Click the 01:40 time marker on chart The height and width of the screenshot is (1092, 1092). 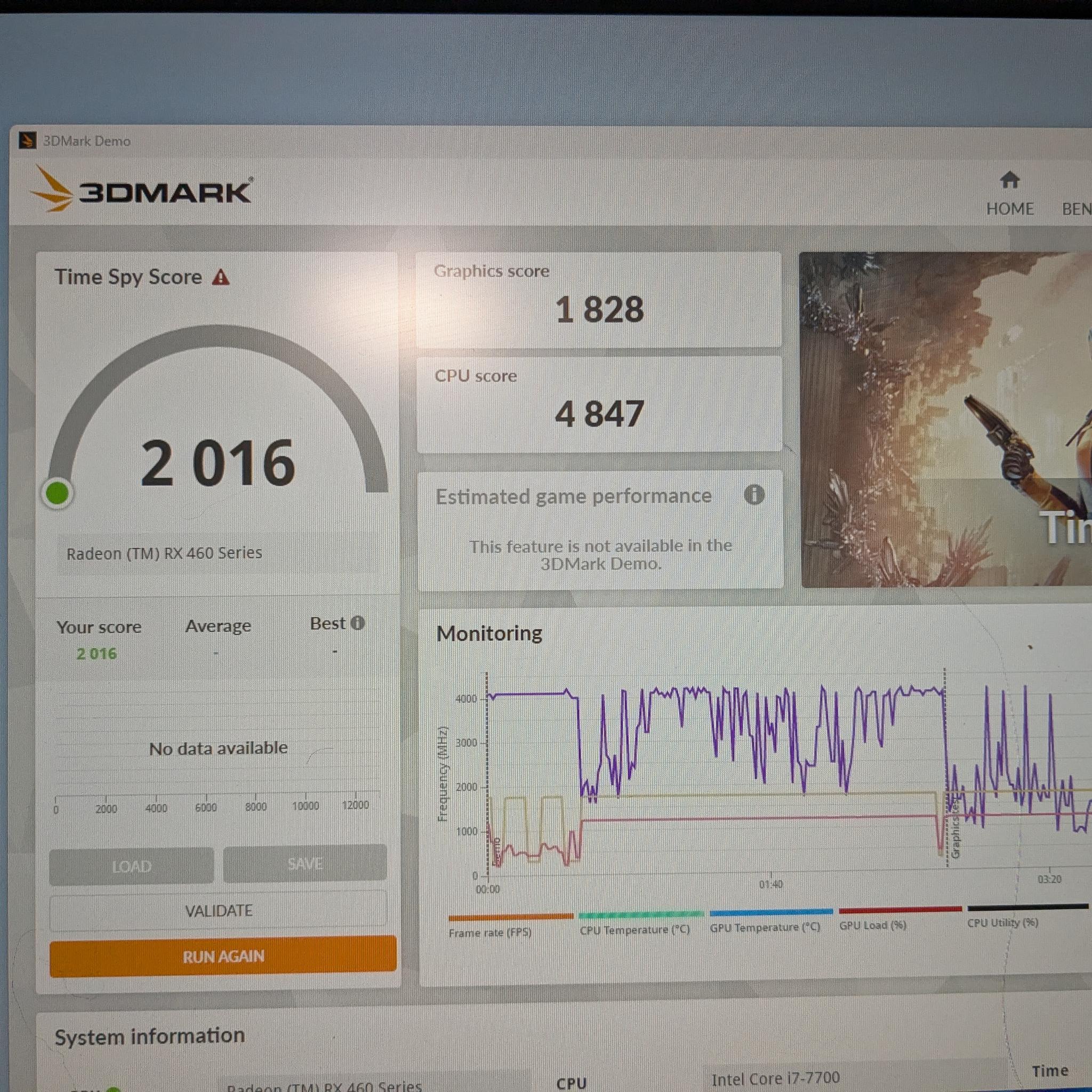pos(770,884)
